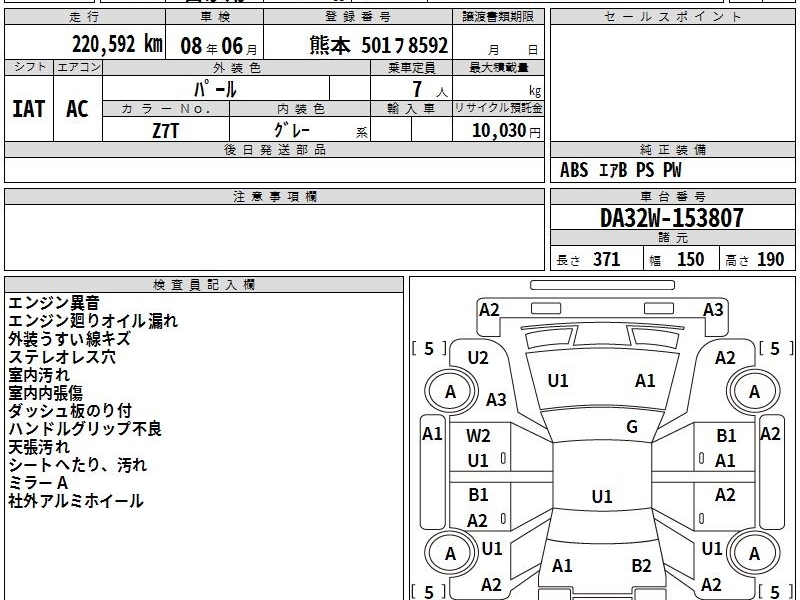Click the B2 mark on the rear hatch
800x600 pixels.
(x=641, y=565)
